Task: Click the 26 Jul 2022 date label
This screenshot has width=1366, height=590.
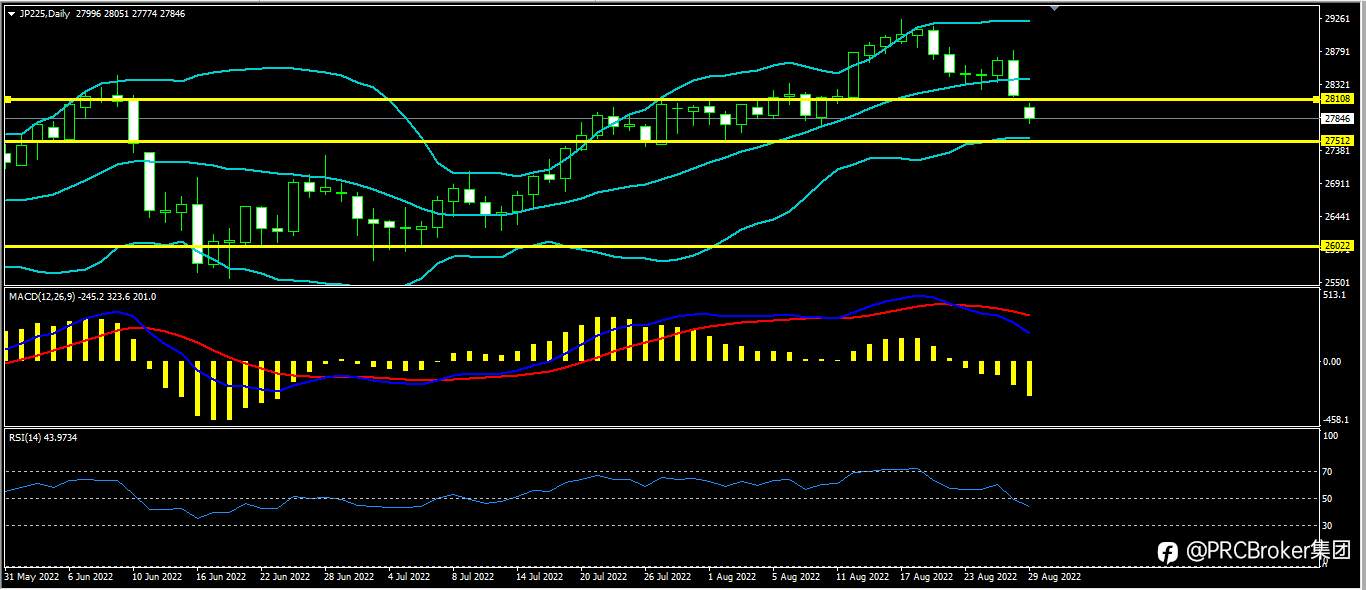Action: 668,577
